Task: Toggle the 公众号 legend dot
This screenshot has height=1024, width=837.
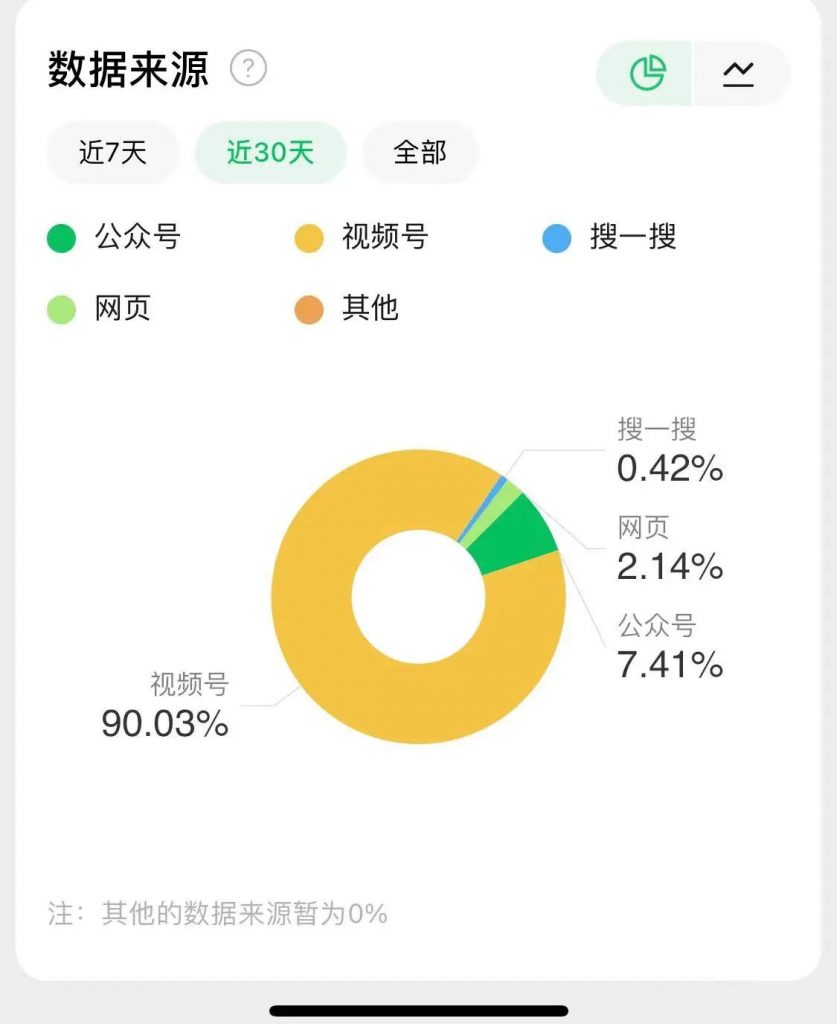Action: pos(61,239)
